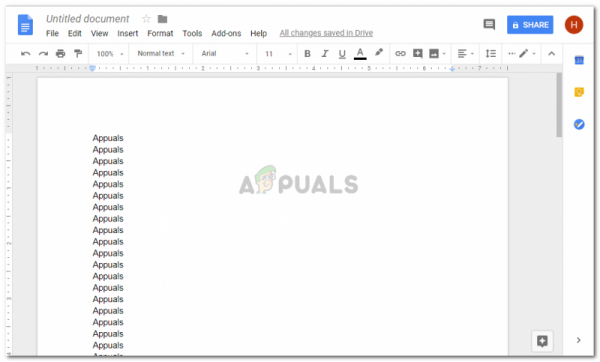This screenshot has width=600, height=362.
Task: Click the blue SHARE button
Action: click(530, 25)
